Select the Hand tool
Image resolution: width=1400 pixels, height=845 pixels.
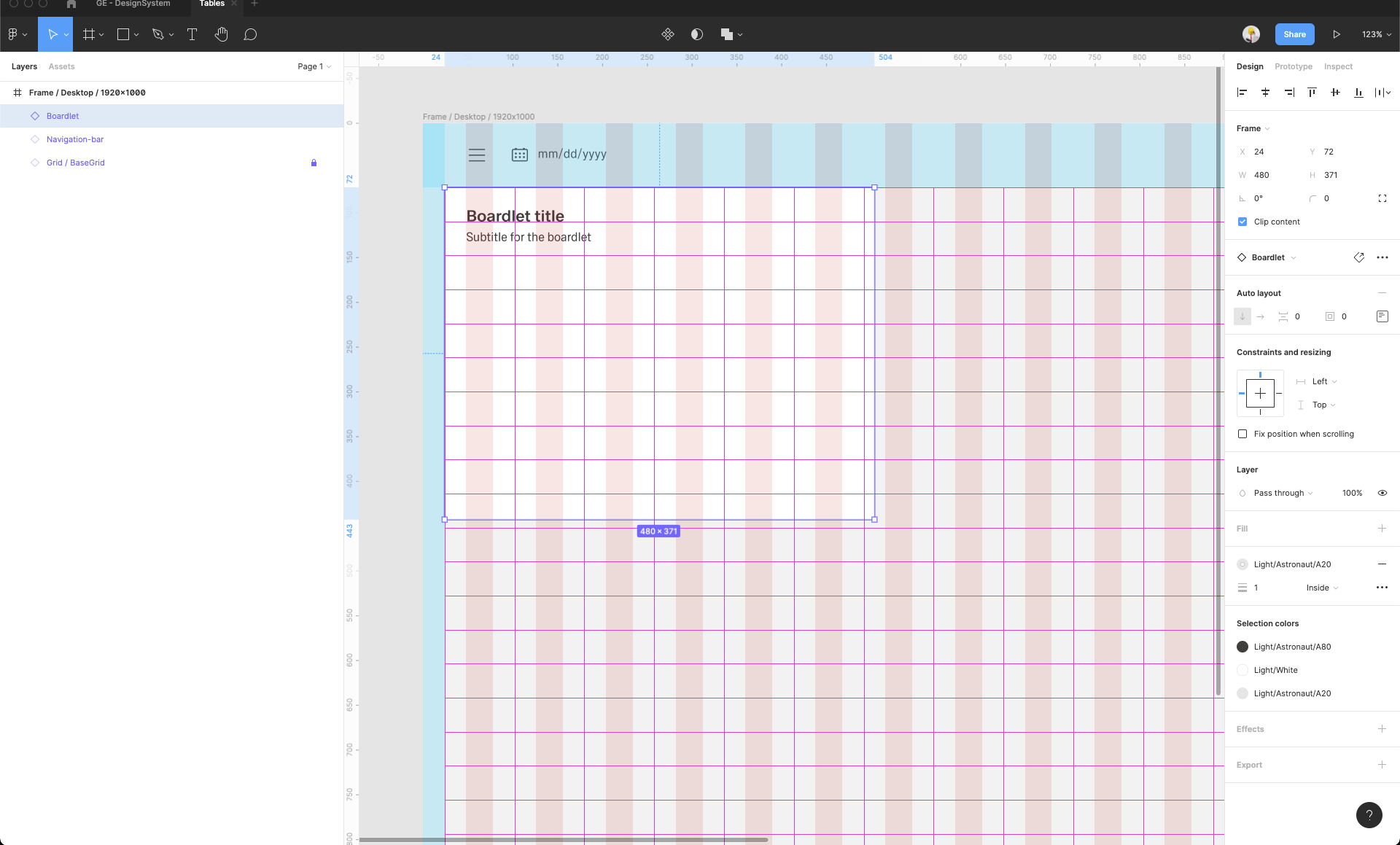point(222,34)
